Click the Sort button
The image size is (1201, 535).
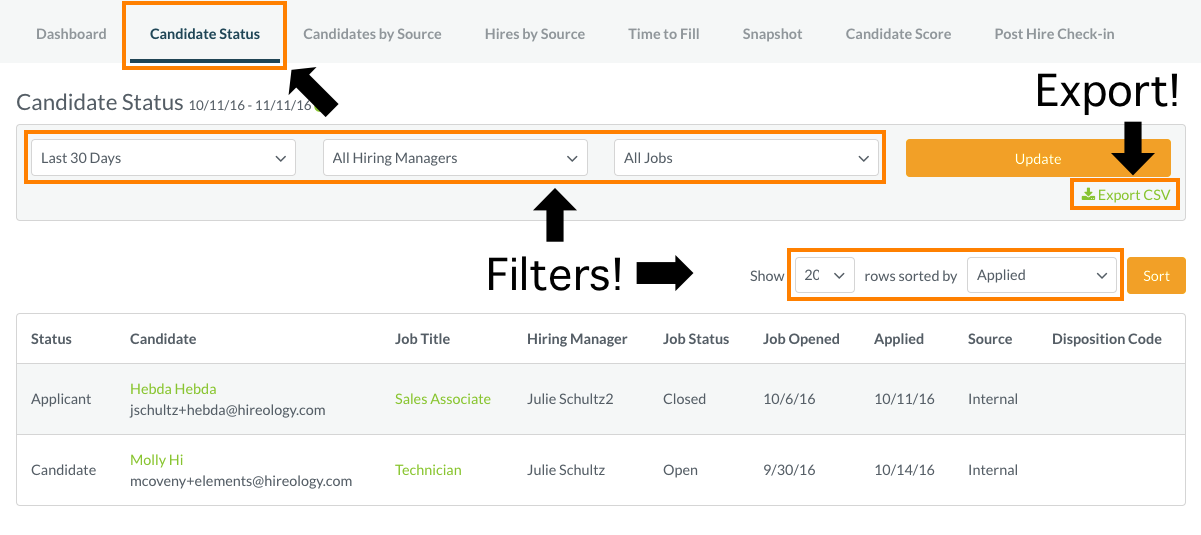tap(1156, 276)
